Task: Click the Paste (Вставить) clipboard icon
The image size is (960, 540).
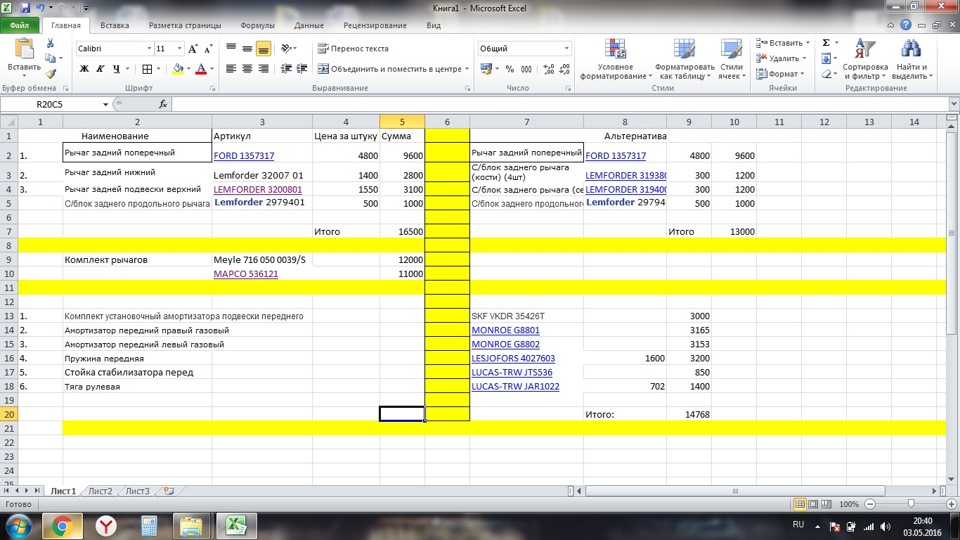Action: (x=24, y=49)
